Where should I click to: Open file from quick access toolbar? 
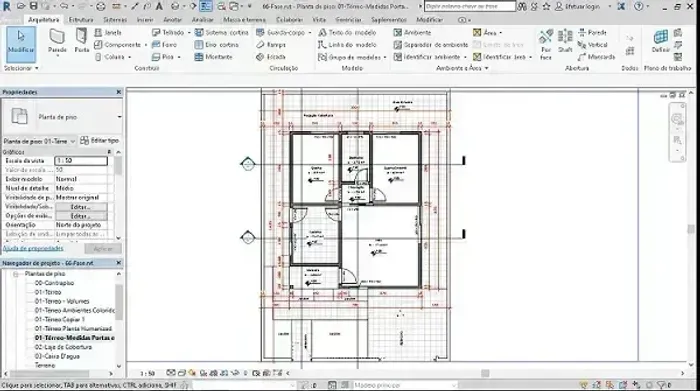21,6
